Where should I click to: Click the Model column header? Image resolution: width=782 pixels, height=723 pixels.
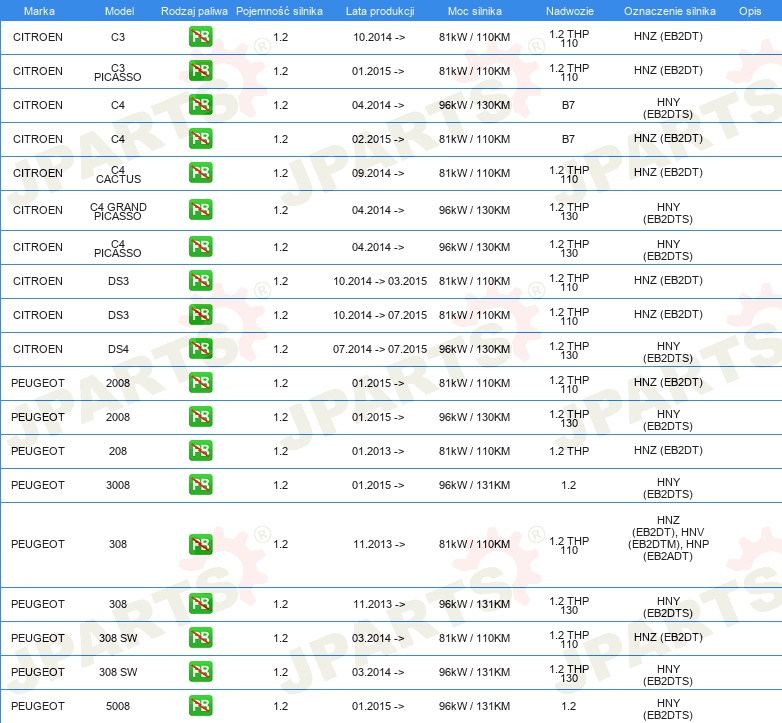(x=119, y=11)
